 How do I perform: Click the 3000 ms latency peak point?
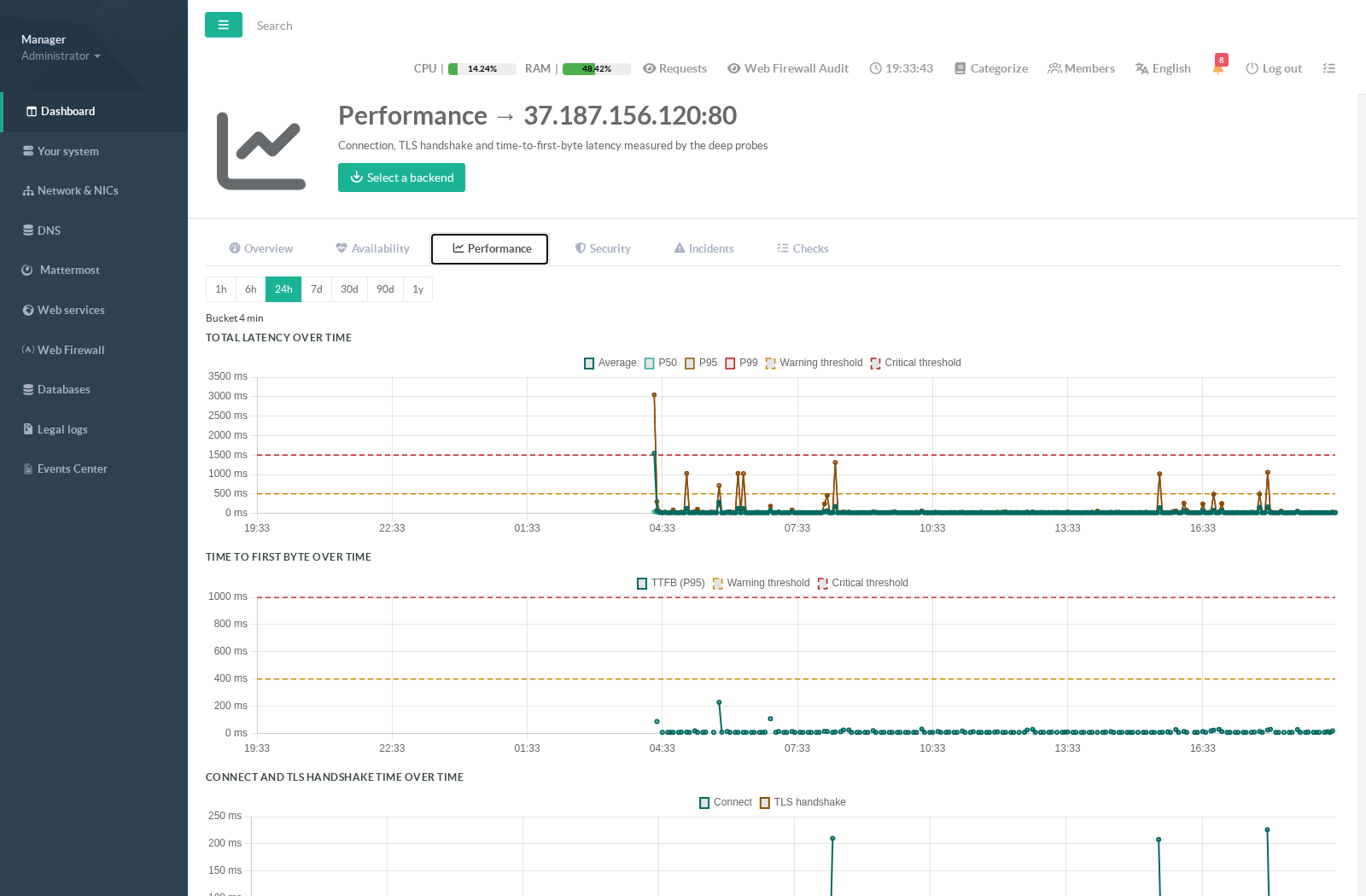coord(654,395)
